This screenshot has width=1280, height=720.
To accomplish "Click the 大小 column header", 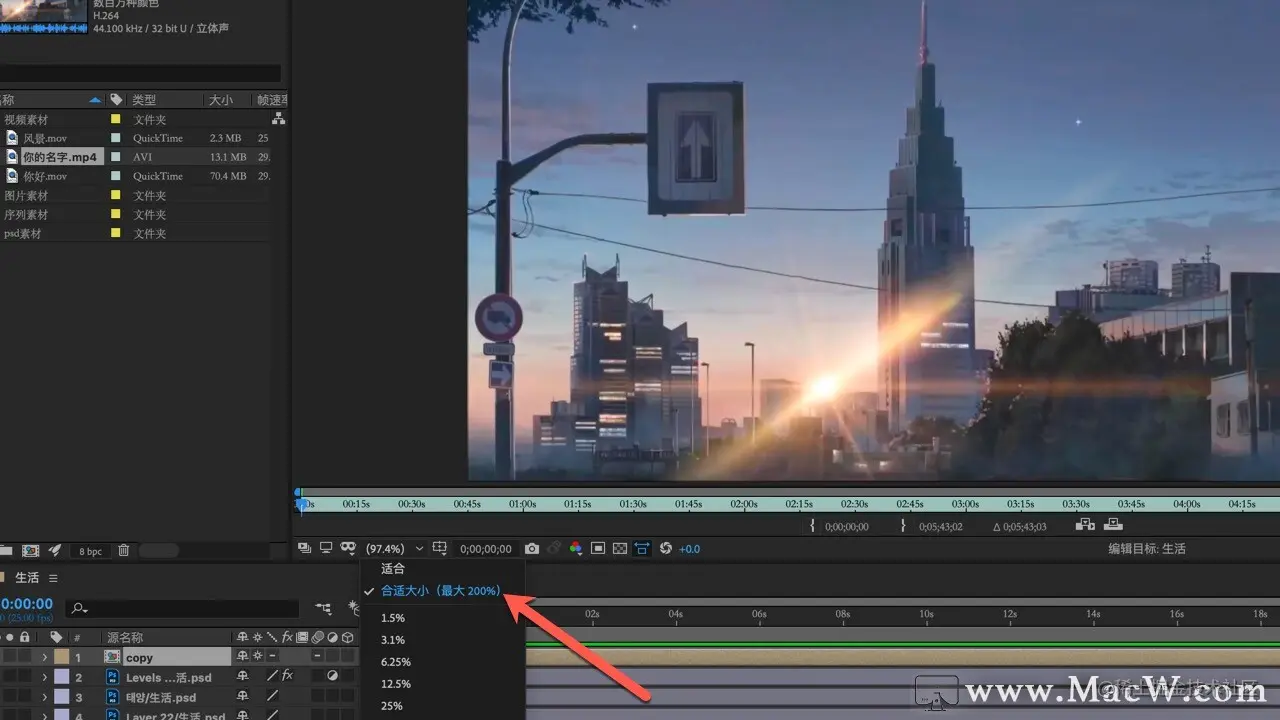I will tap(220, 100).
